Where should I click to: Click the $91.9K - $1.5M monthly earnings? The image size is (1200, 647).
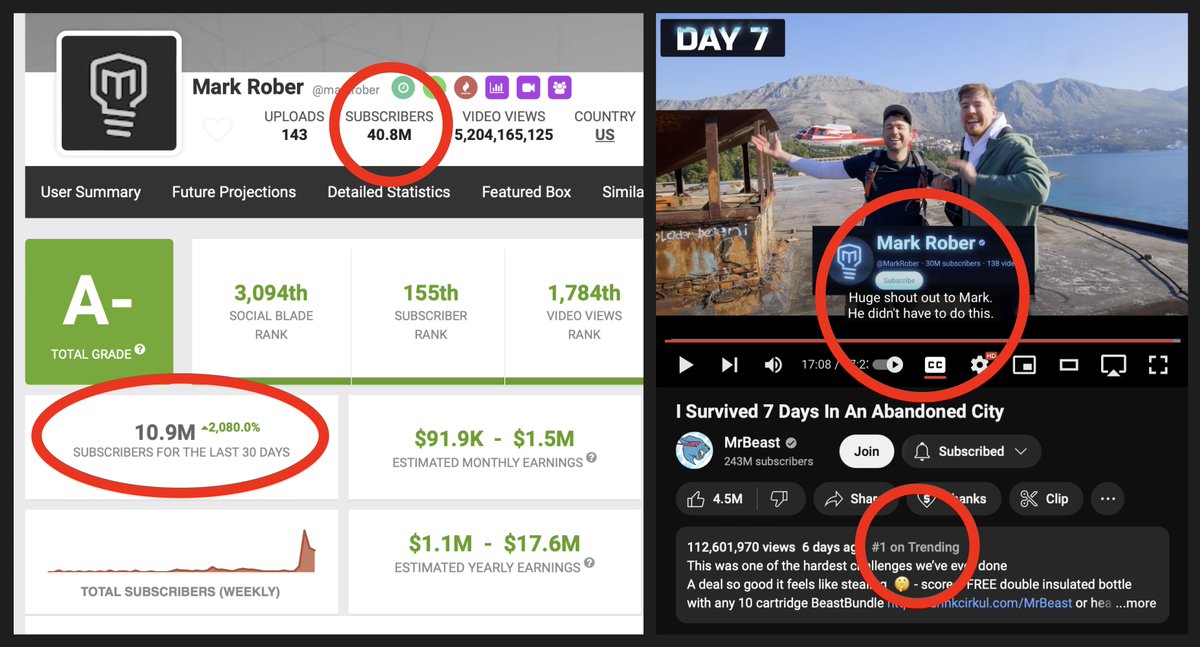coord(494,439)
